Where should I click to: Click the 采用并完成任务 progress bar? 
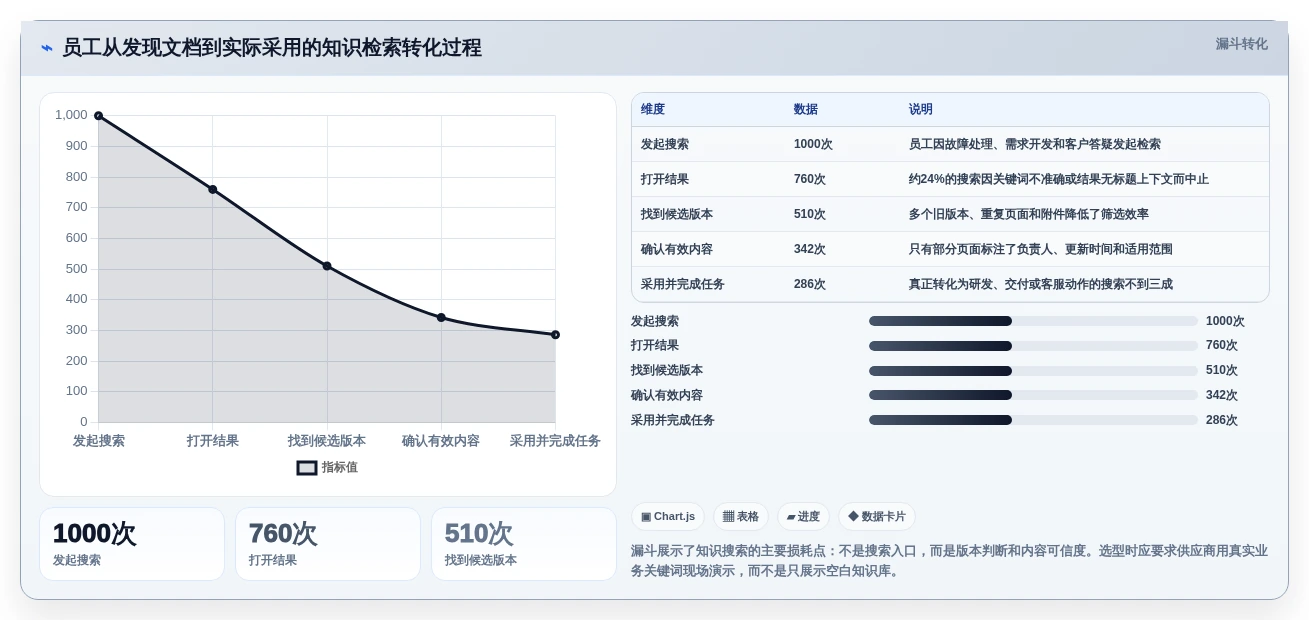pyautogui.click(x=1033, y=420)
